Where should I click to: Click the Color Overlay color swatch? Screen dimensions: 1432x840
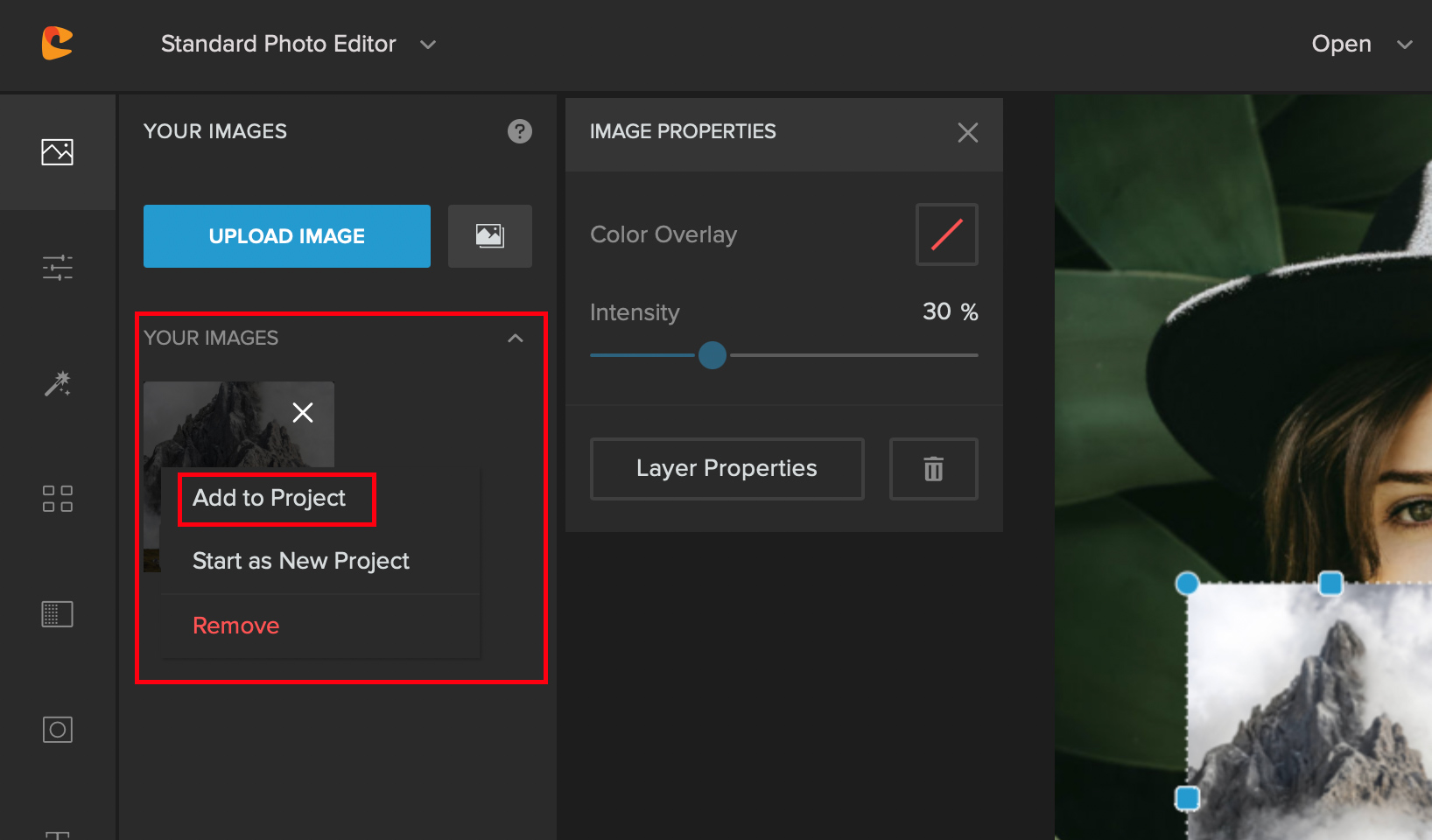(946, 234)
